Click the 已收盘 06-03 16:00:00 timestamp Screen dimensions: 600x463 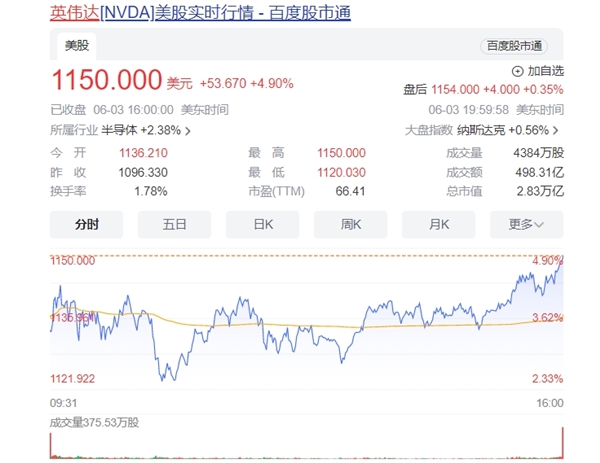point(139,110)
